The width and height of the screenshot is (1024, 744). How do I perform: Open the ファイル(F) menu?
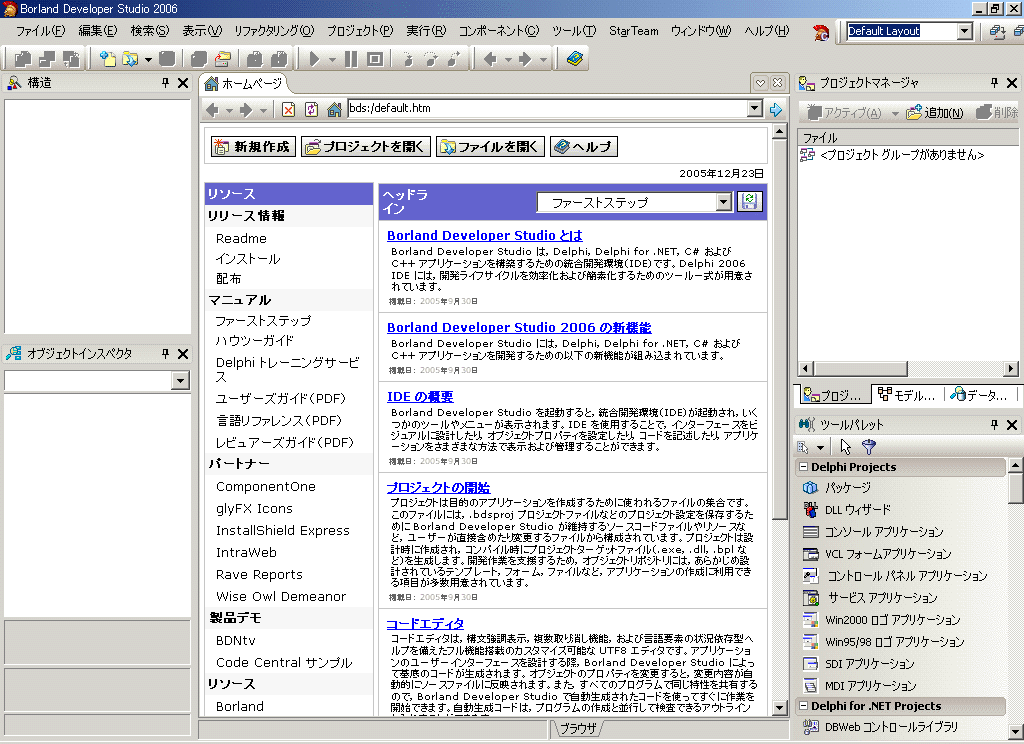pyautogui.click(x=40, y=31)
